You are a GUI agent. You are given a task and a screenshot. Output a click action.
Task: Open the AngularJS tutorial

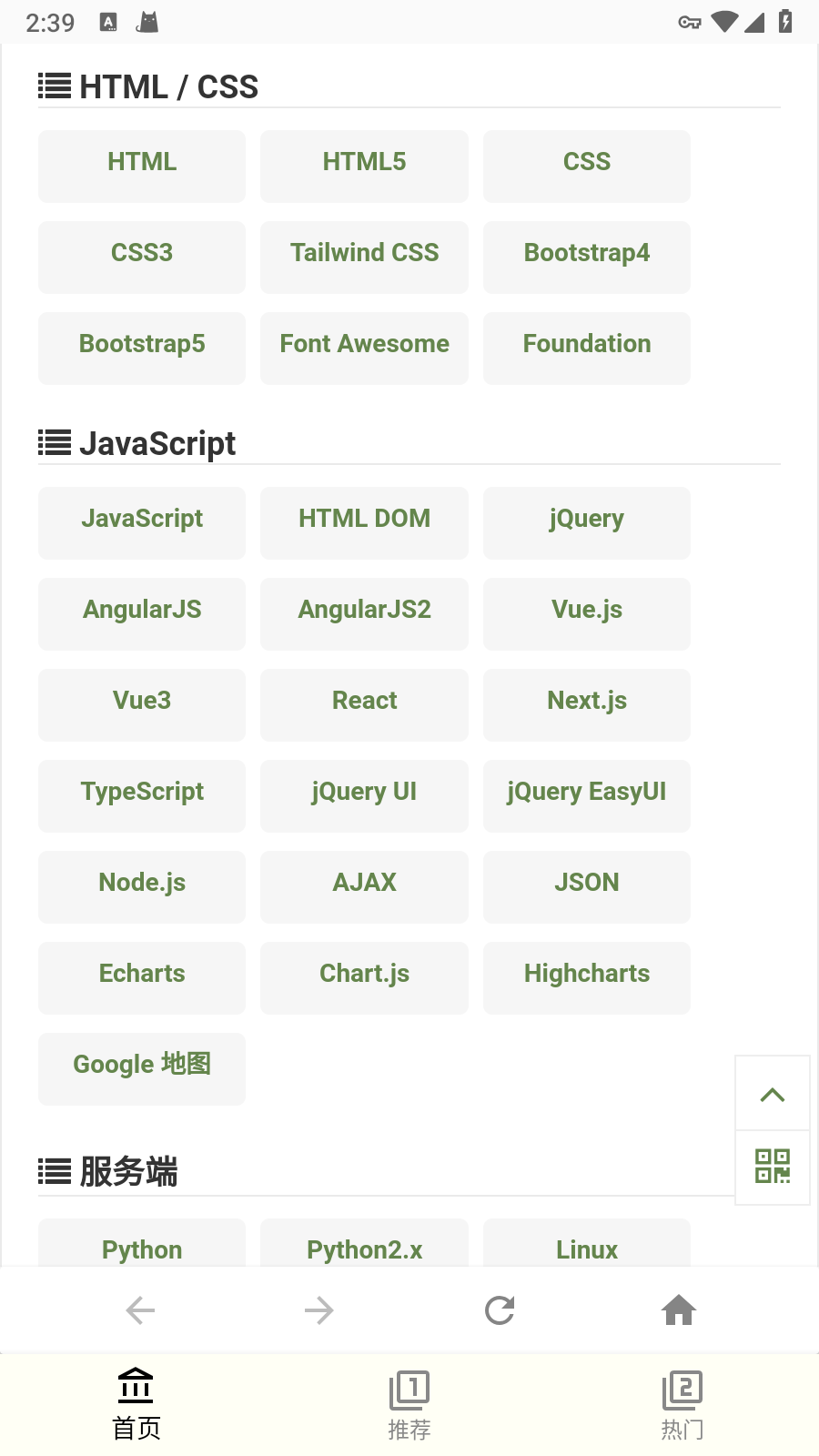point(142,613)
